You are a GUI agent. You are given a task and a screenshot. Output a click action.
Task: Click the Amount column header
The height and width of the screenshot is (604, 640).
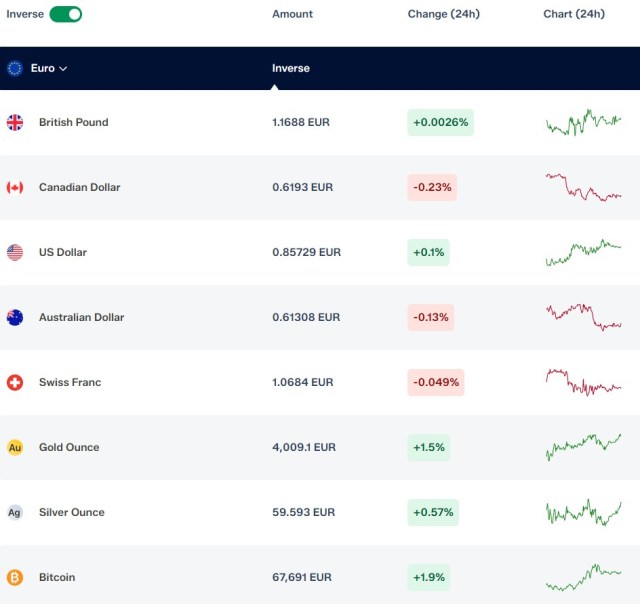[292, 14]
